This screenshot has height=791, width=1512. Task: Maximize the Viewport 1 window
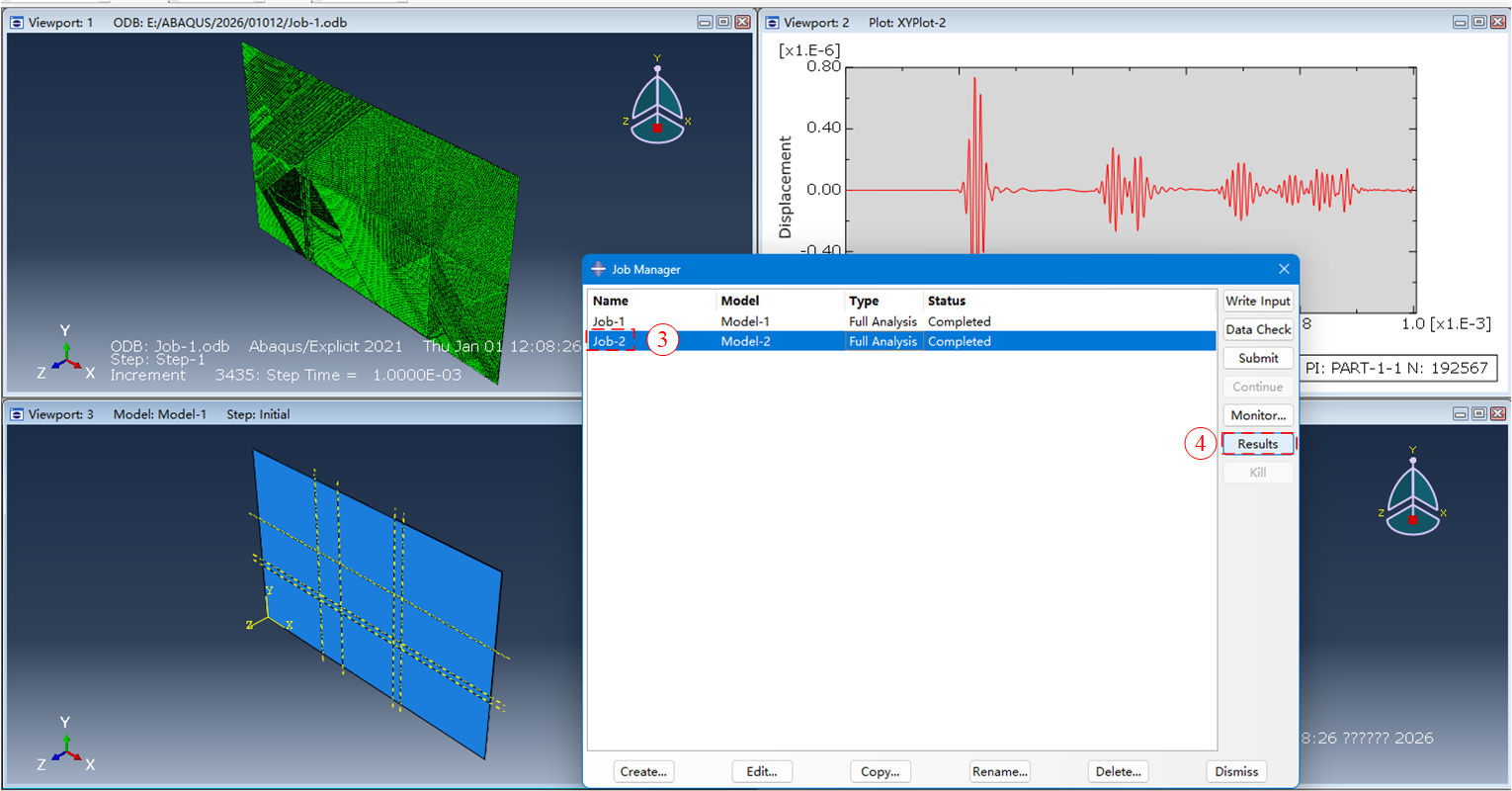pyautogui.click(x=723, y=23)
